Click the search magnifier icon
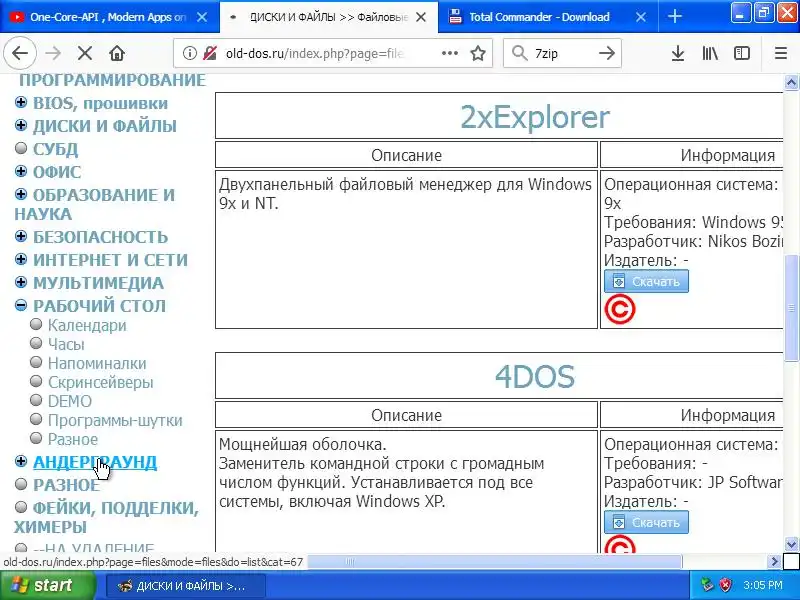The width and height of the screenshot is (800, 600). coord(519,53)
